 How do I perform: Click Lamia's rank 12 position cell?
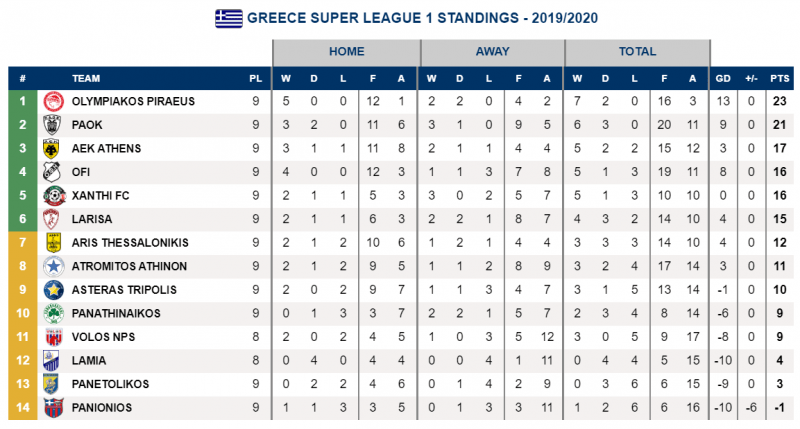coord(22,361)
